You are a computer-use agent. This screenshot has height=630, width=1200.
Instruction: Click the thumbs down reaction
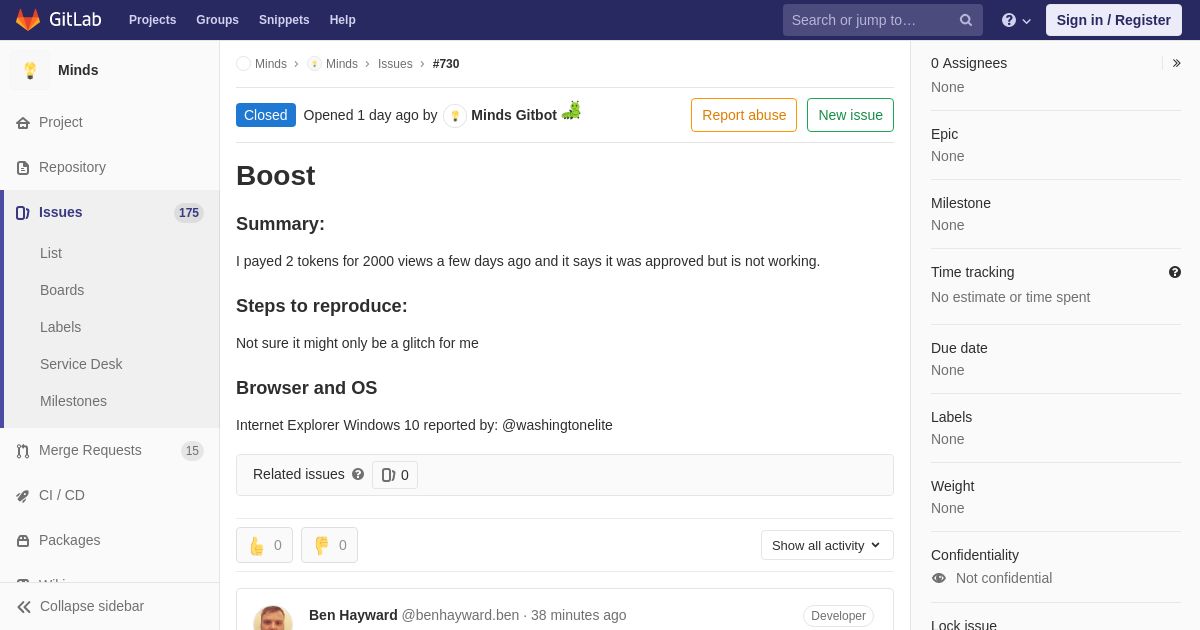click(x=329, y=545)
